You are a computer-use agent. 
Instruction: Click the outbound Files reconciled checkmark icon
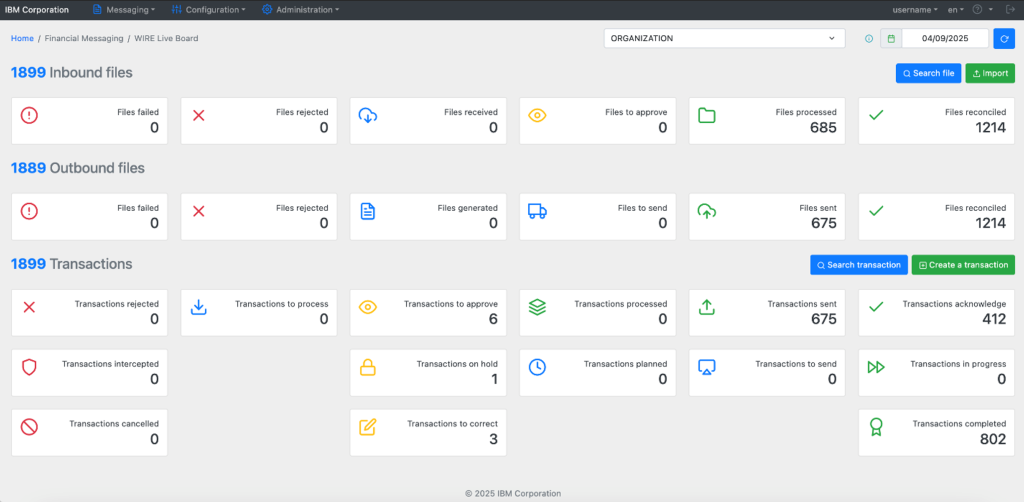point(876,210)
